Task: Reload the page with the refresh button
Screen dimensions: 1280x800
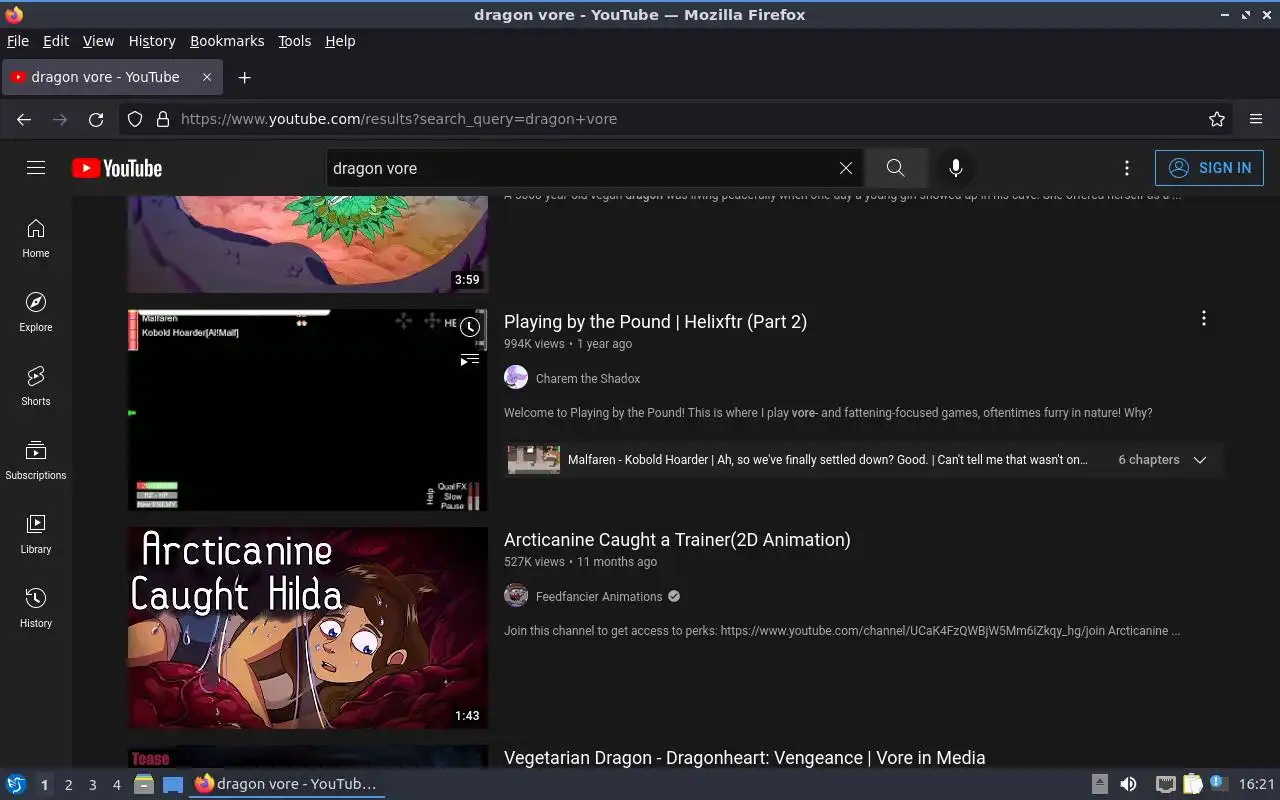Action: pyautogui.click(x=96, y=119)
